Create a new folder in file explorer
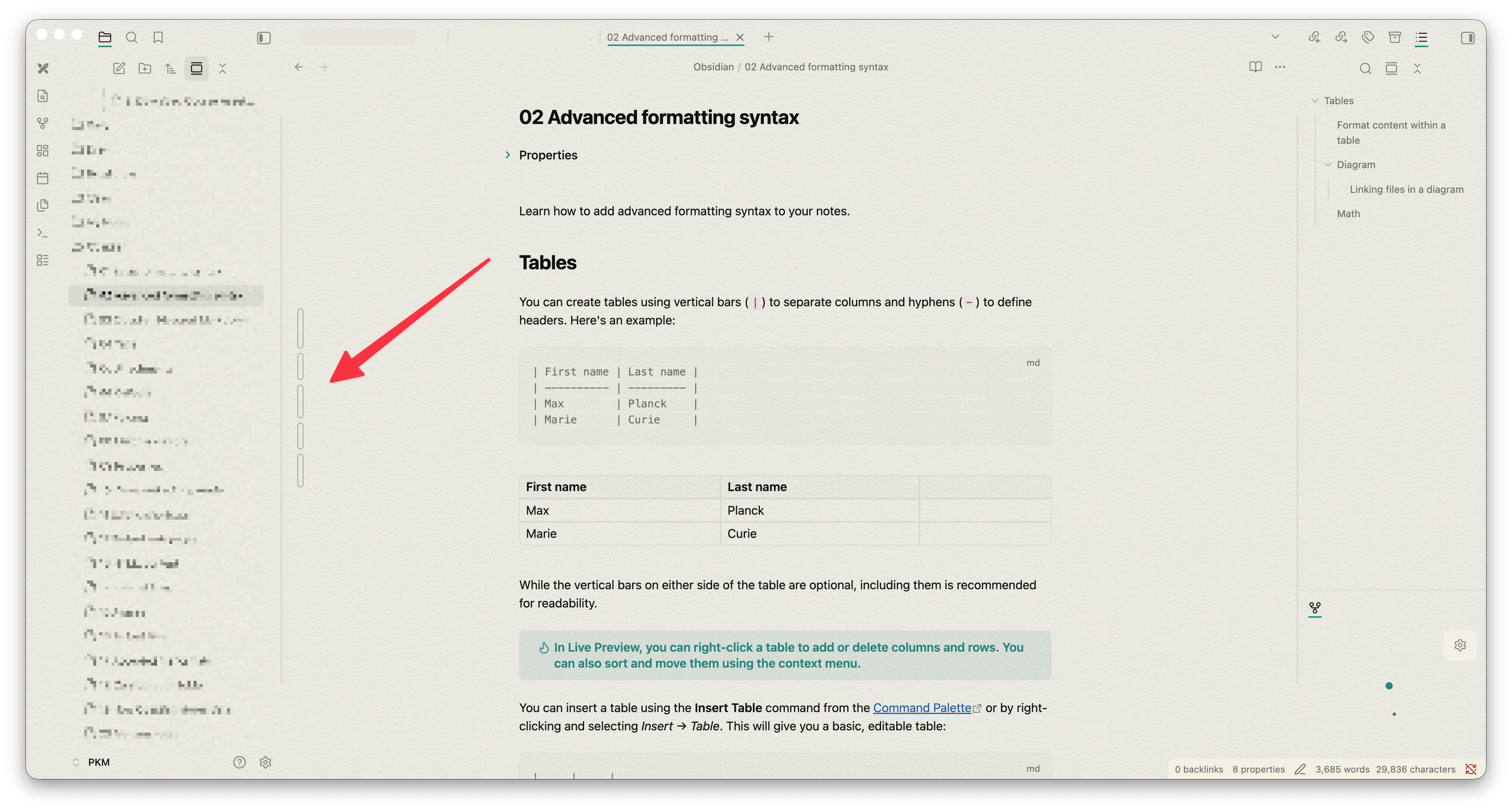The image size is (1512, 811). click(145, 69)
